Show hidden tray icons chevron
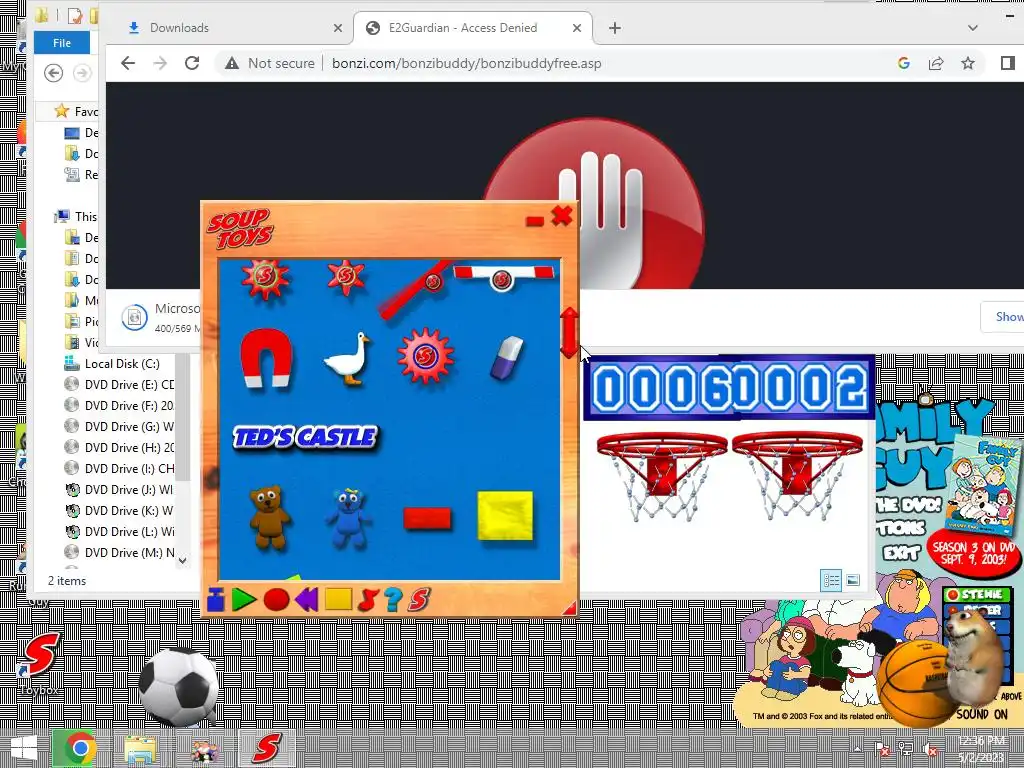Viewport: 1024px width, 768px height. tap(857, 748)
